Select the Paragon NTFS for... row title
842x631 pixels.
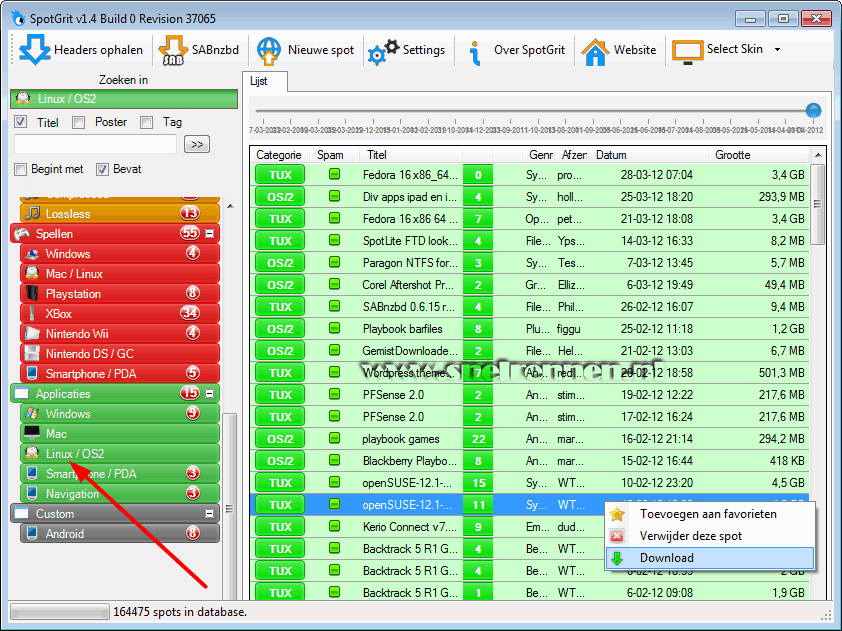(x=410, y=263)
